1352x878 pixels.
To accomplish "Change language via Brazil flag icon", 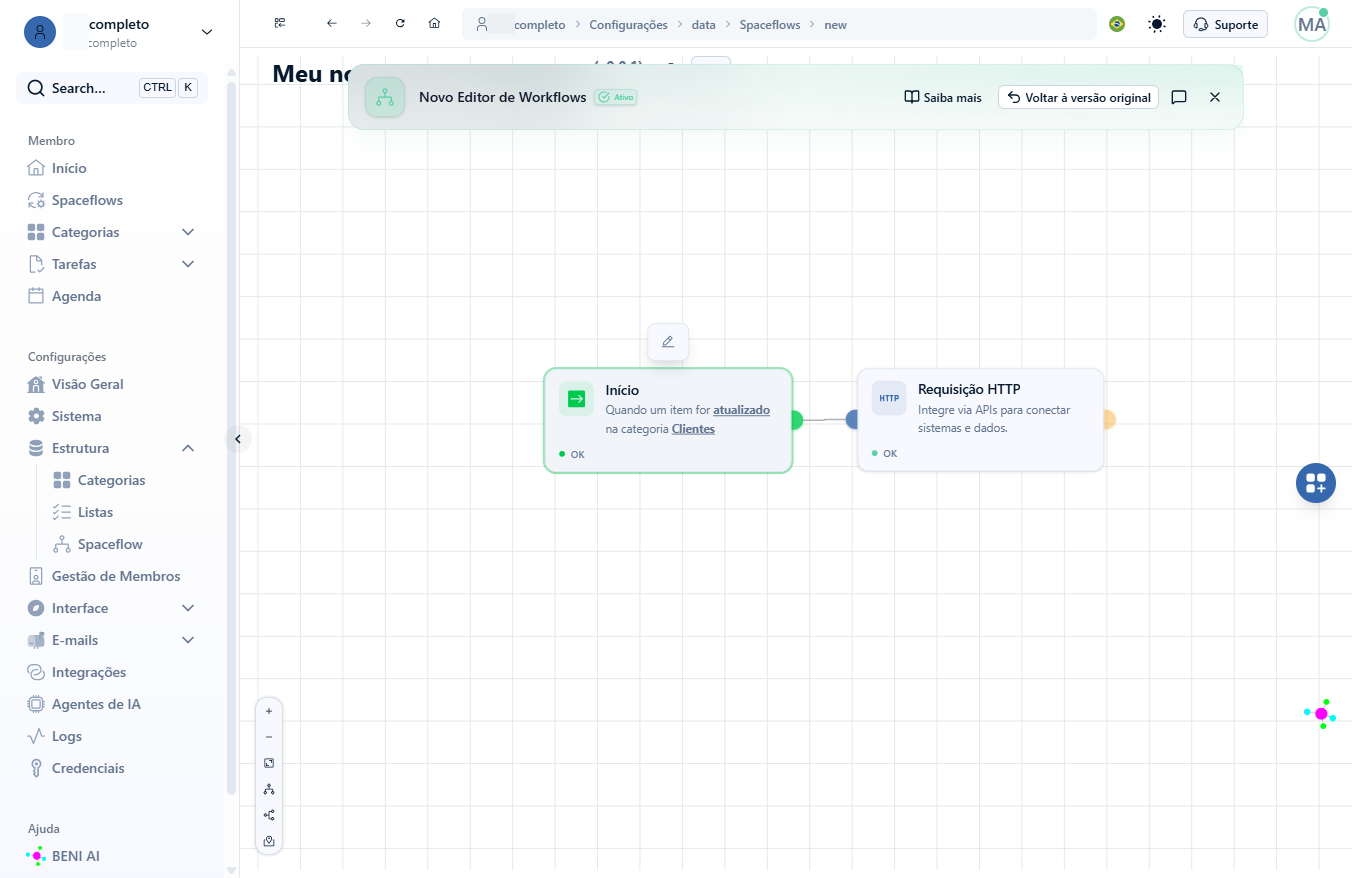I will (x=1117, y=24).
